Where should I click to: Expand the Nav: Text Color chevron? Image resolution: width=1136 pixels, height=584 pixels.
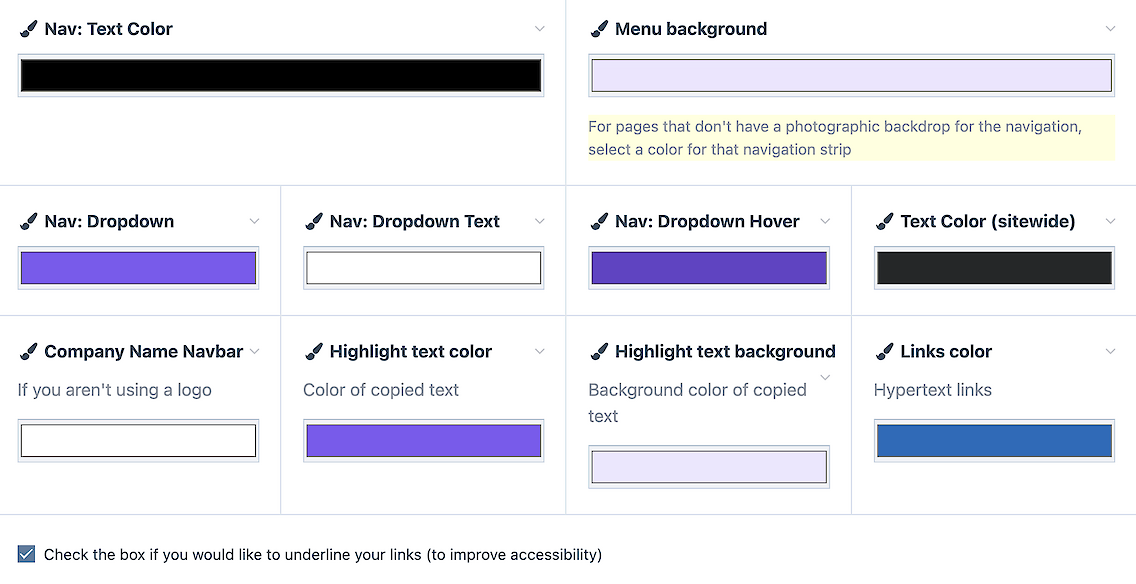click(540, 29)
